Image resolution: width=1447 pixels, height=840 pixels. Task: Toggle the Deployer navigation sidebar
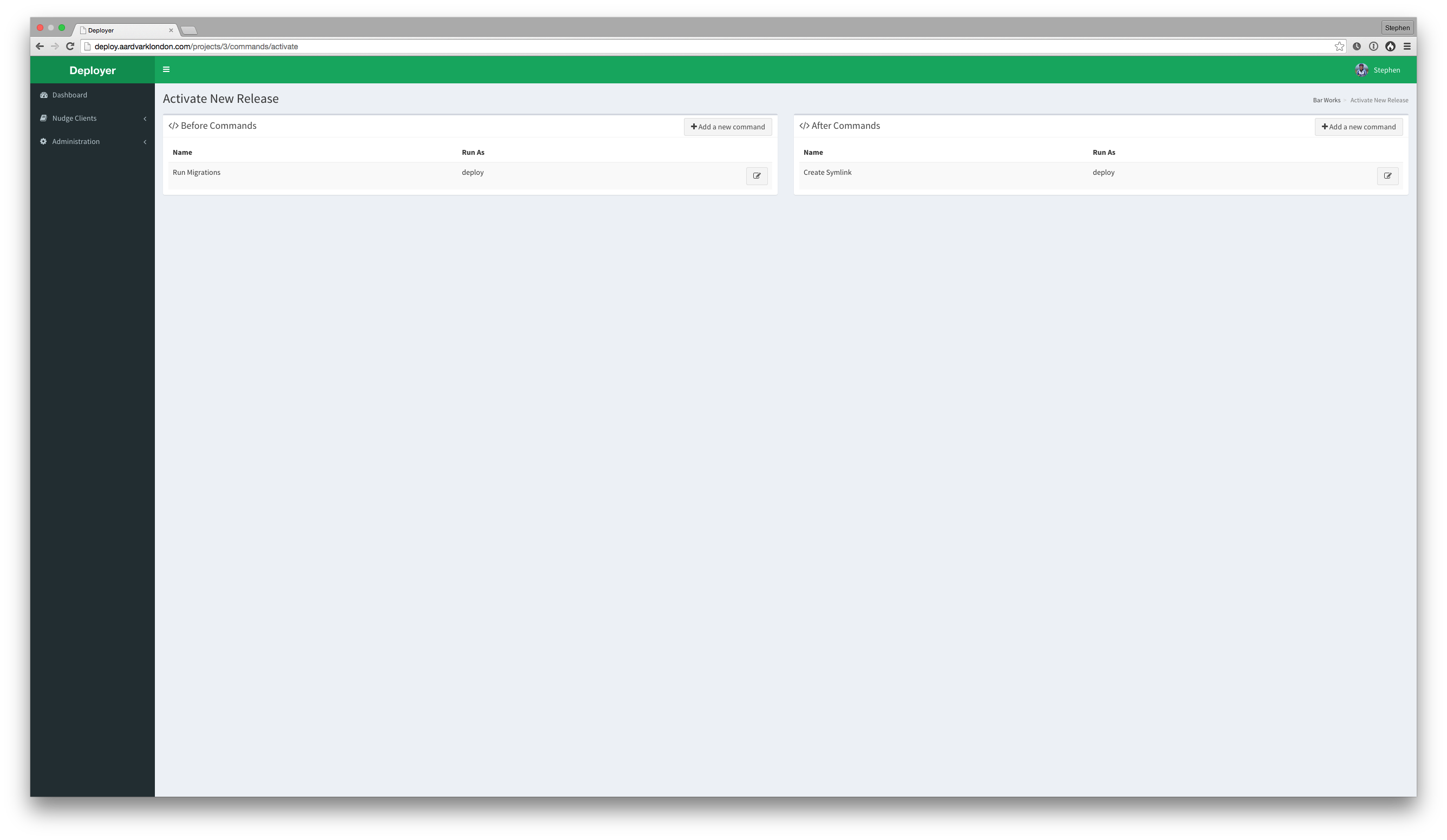coord(166,69)
